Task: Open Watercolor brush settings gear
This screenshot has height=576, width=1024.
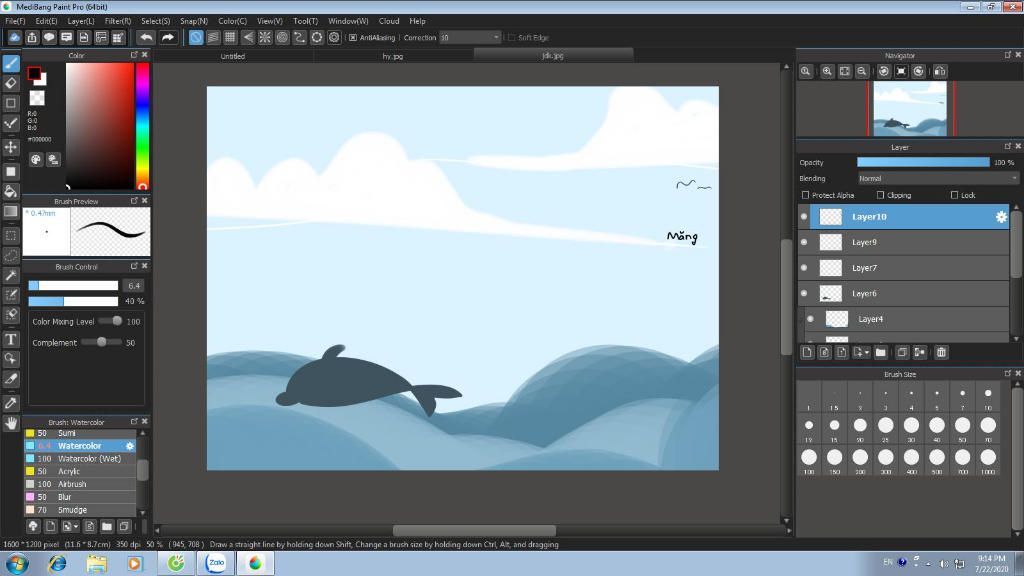Action: pyautogui.click(x=130, y=446)
